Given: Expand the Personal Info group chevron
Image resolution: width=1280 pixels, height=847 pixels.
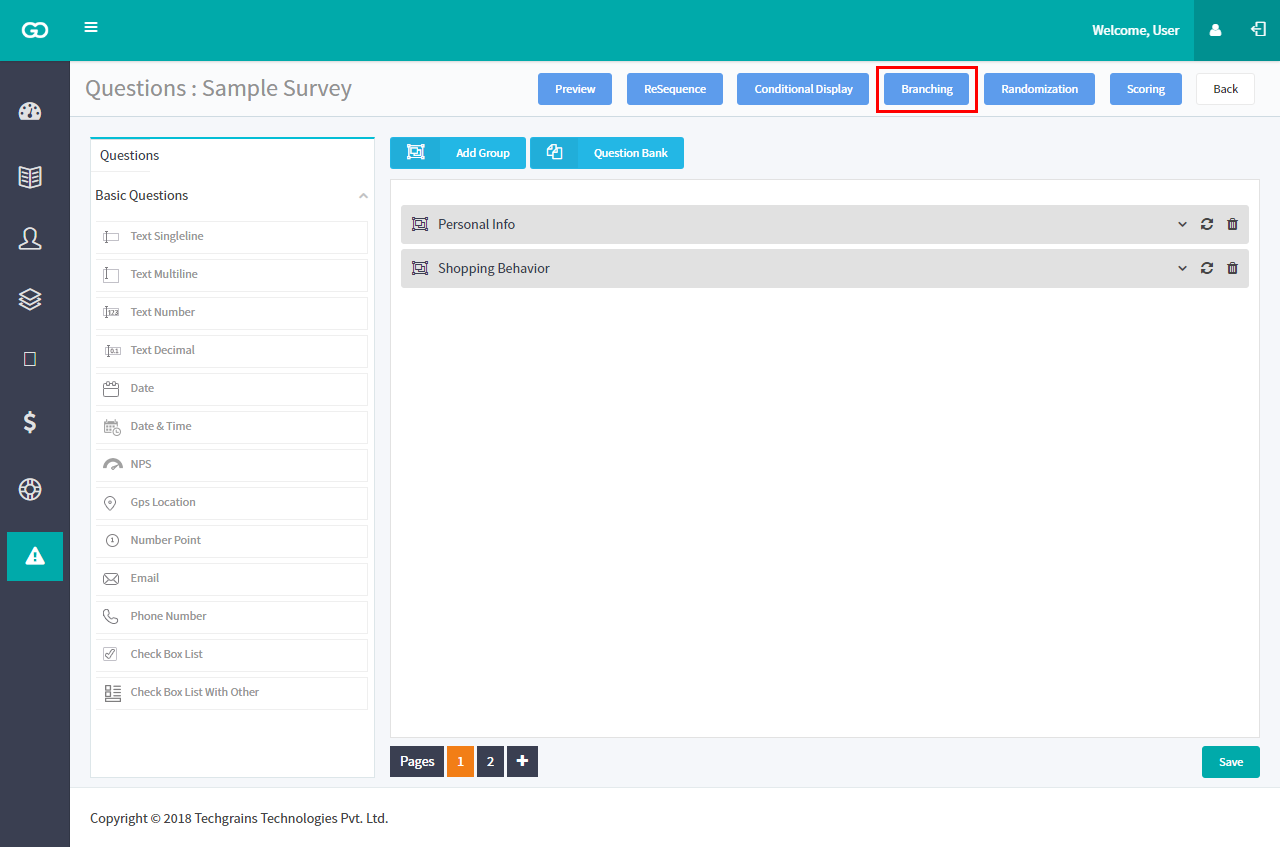Looking at the screenshot, I should click(x=1182, y=224).
